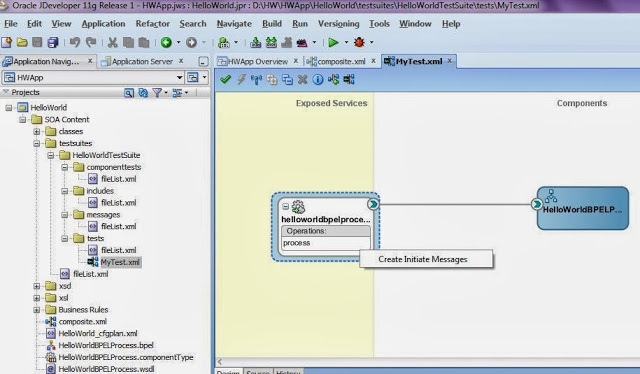Click the horizontal scrollbar left arrow
The width and height of the screenshot is (640, 374).
click(x=220, y=362)
